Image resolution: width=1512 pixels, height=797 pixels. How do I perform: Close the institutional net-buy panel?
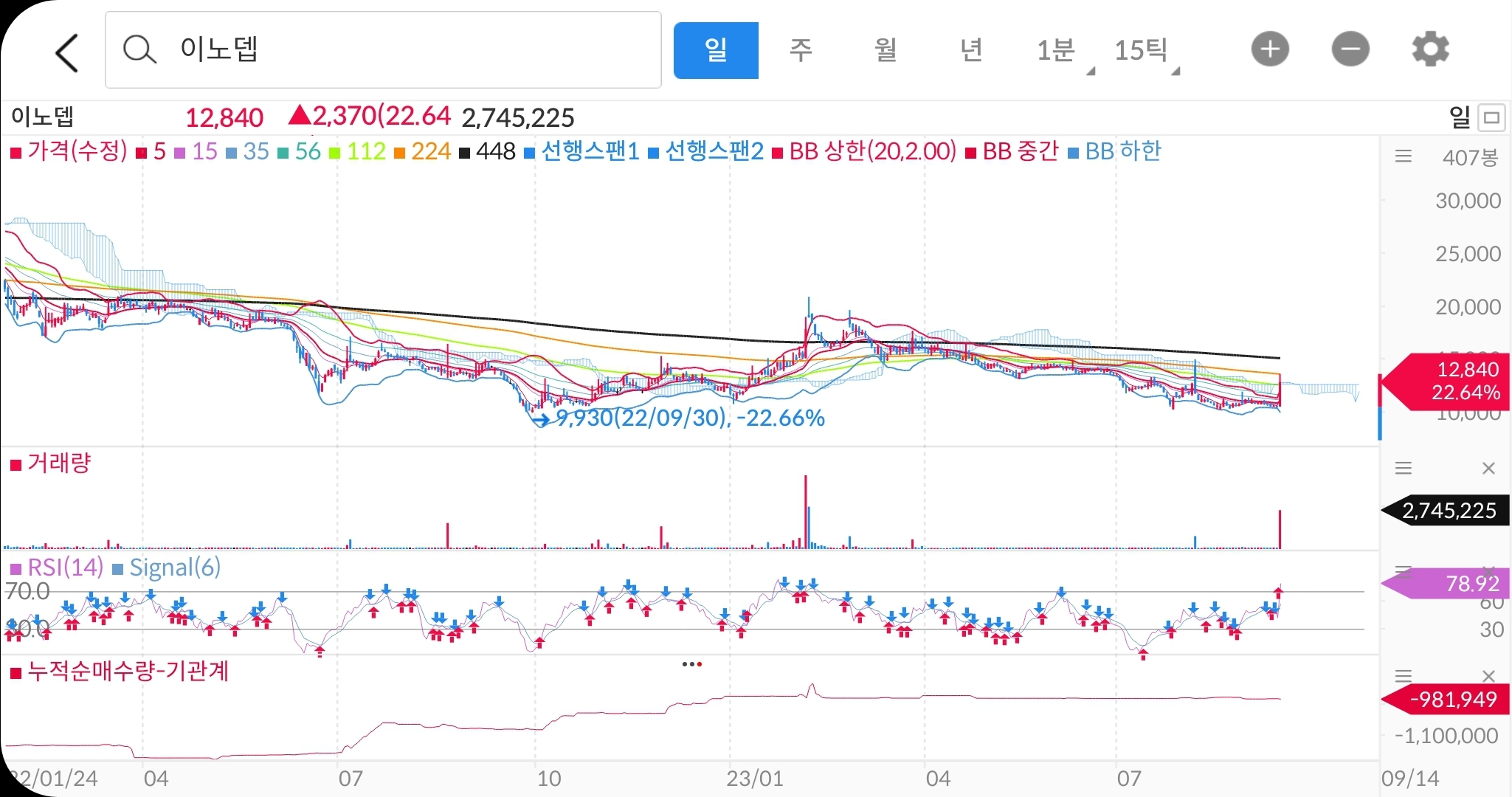tap(1488, 676)
